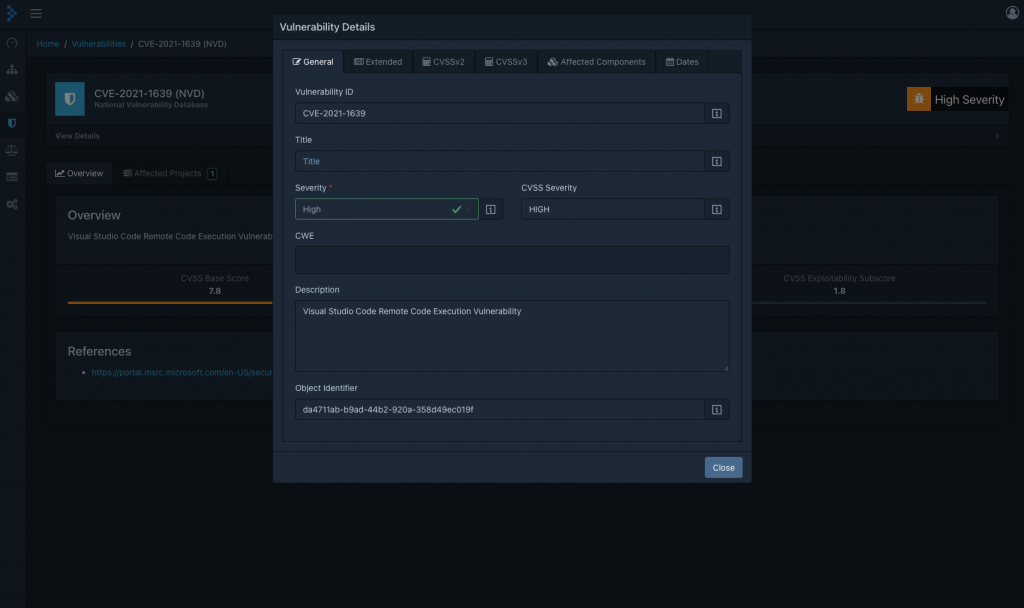Viewport: 1024px width, 608px height.
Task: Click the Vulnerability ID input field
Action: 500,114
